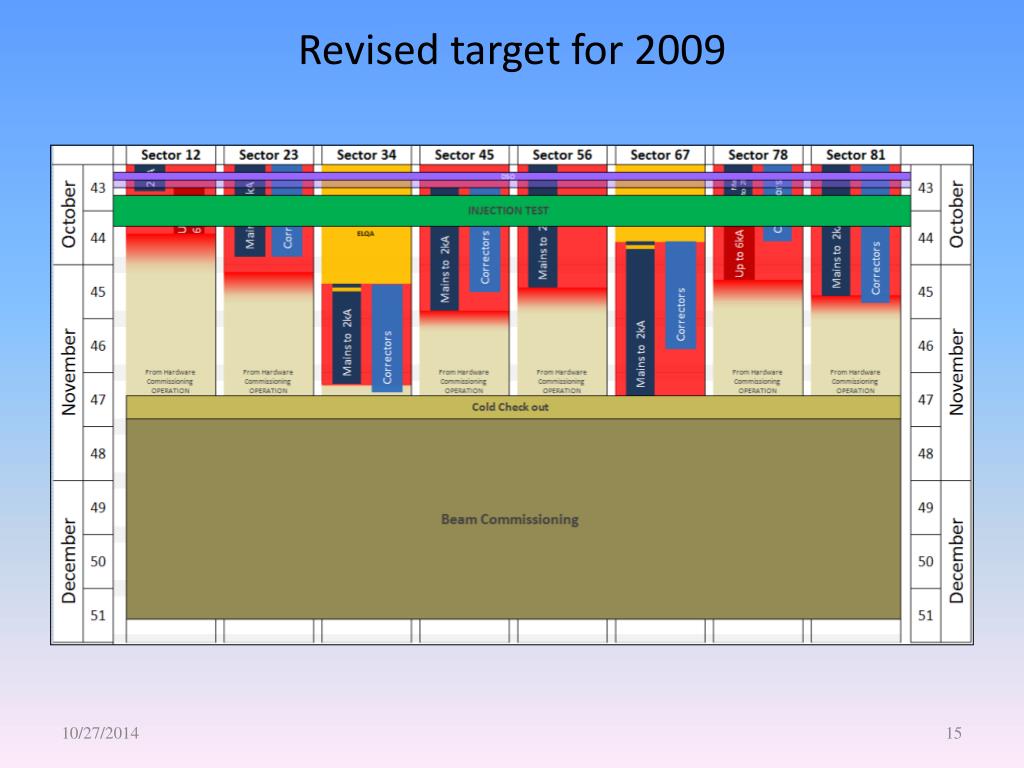
Task: Click "Mains to 2kA" bar in Sector 45
Action: (445, 268)
